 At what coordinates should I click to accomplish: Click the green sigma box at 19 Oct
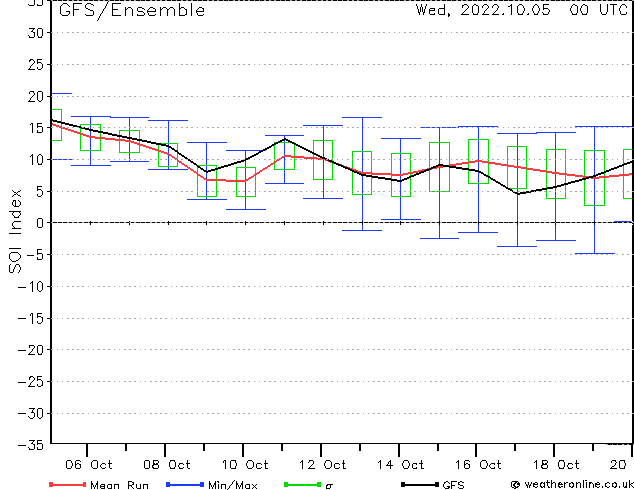pyautogui.click(x=594, y=178)
